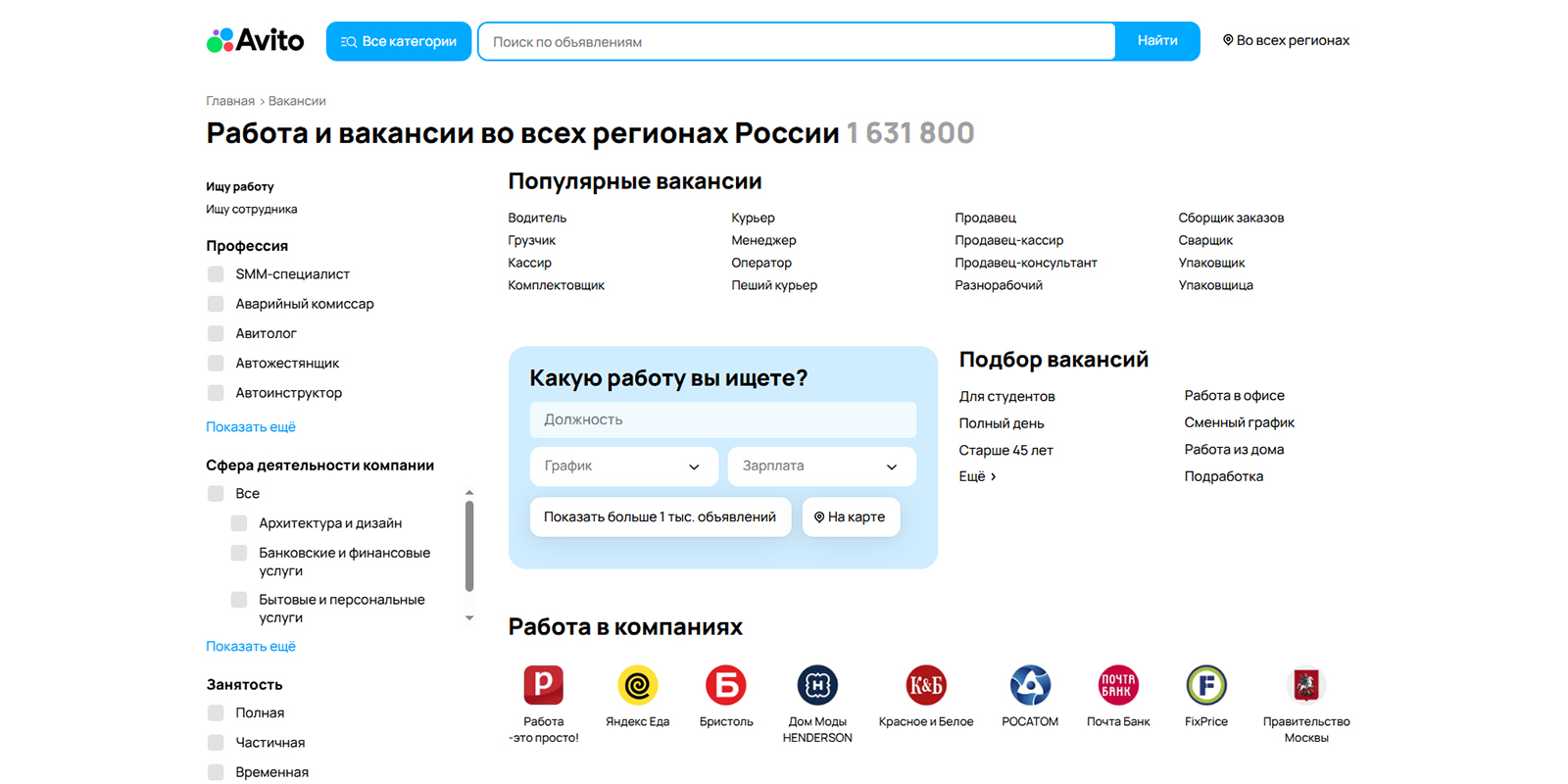The height and width of the screenshot is (784, 1568).
Task: Open the Красное и Белое company icon
Action: (926, 685)
